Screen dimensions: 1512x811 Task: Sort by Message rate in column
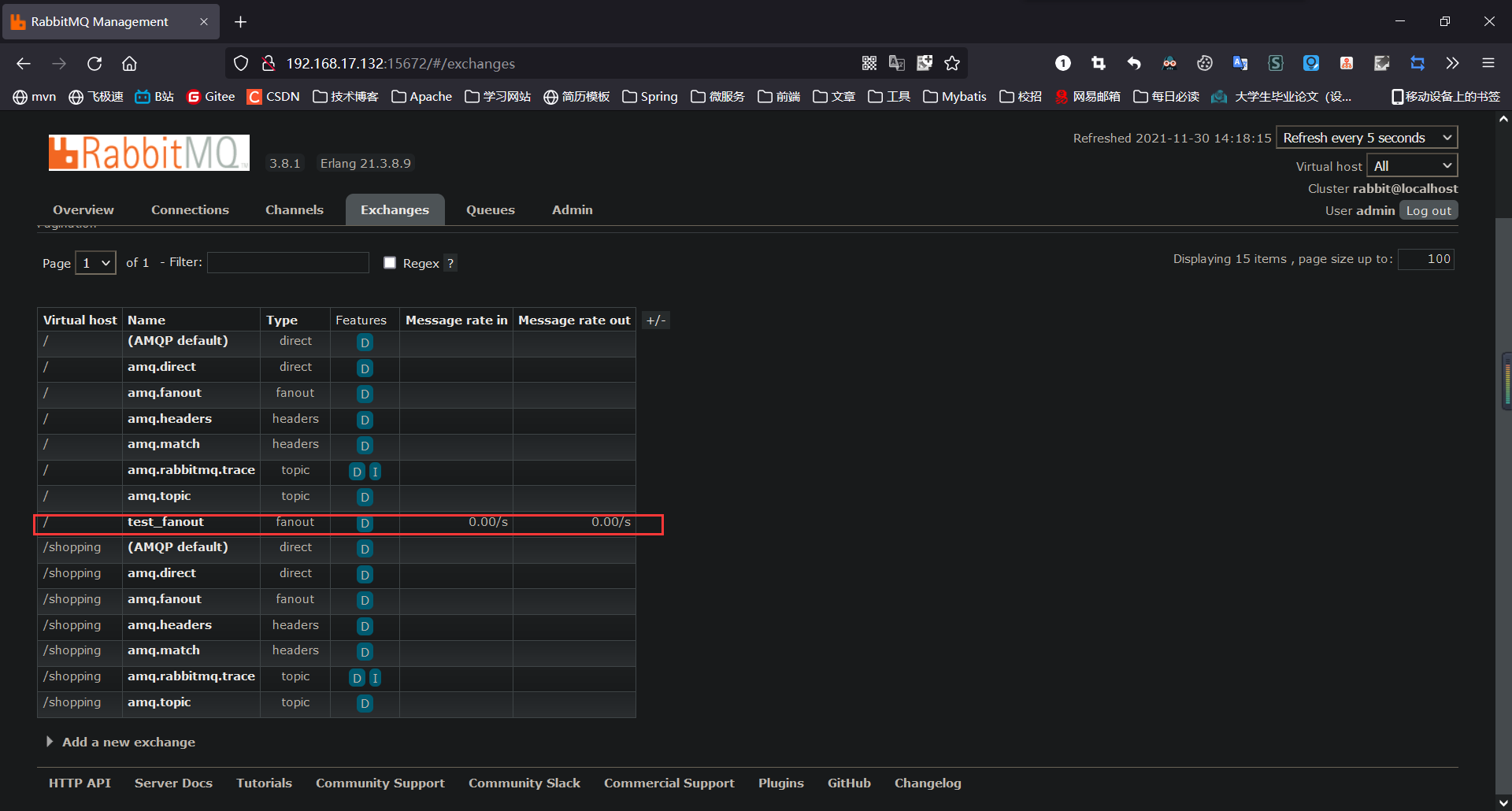pyautogui.click(x=456, y=320)
